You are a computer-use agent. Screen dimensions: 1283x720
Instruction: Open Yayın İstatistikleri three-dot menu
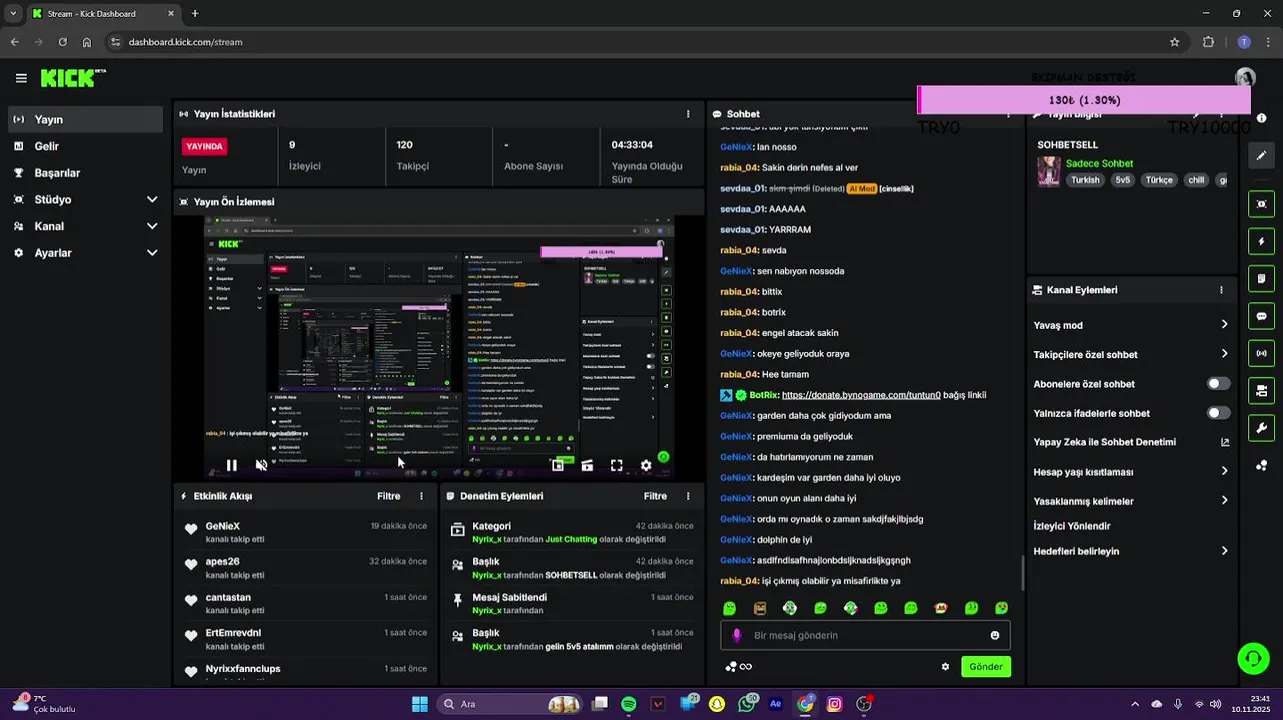pyautogui.click(x=688, y=114)
